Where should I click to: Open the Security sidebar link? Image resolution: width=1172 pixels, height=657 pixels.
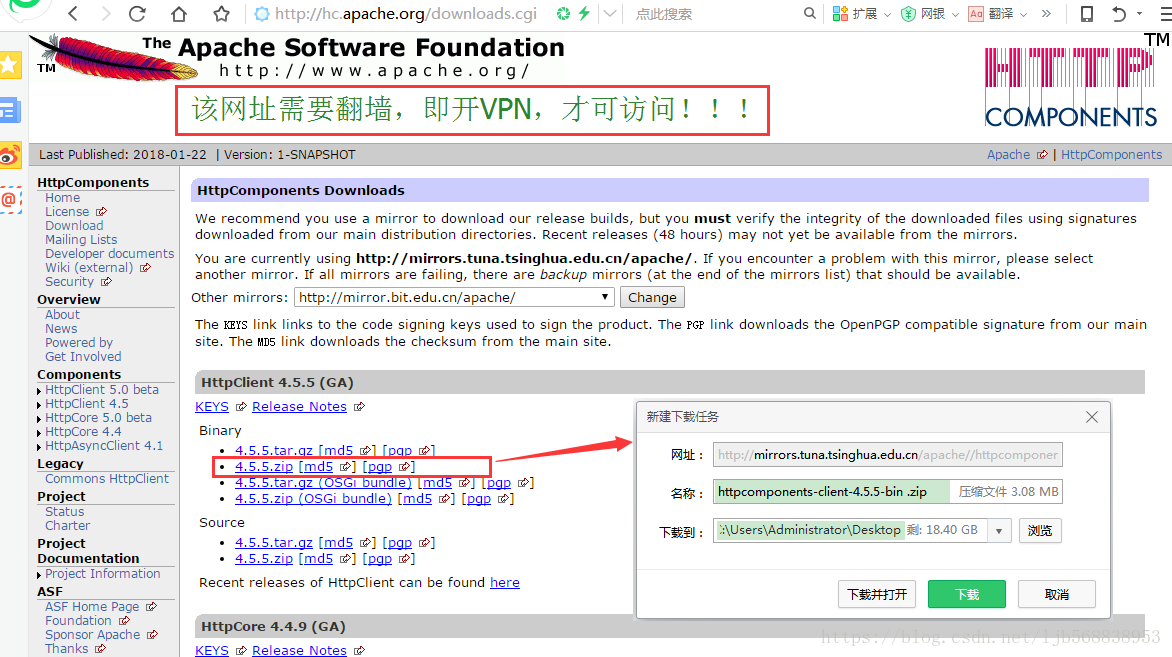[70, 282]
